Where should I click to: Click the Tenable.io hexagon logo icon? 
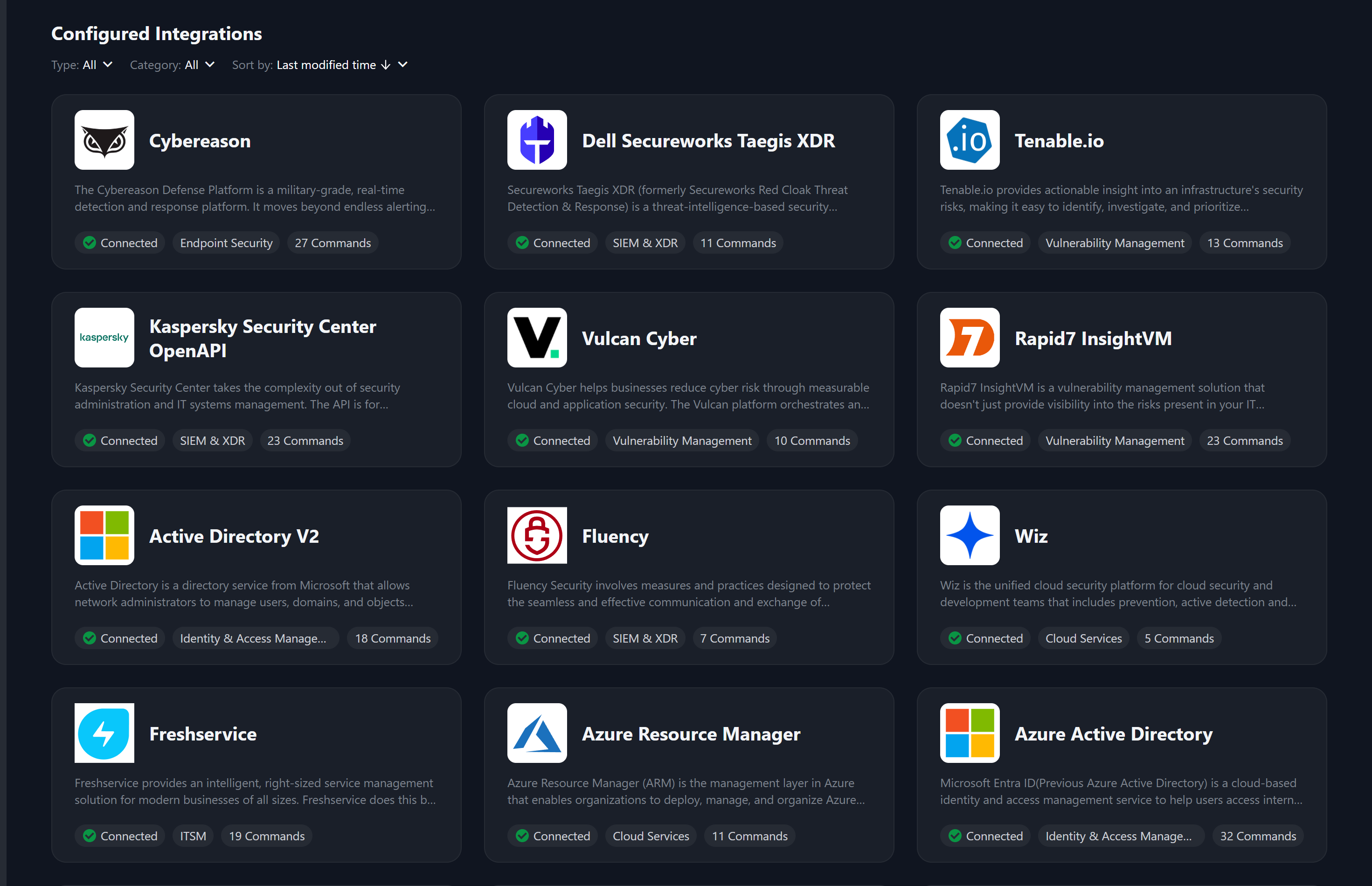pyautogui.click(x=970, y=140)
